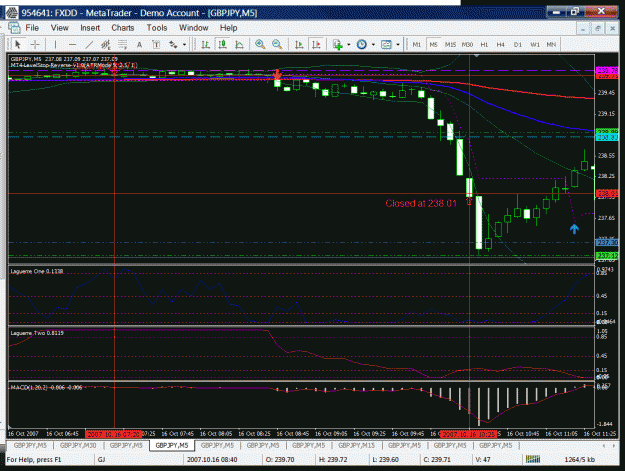Switch timeframe to M15 in toolbar
Screen dimensions: 625x471
(x=450, y=45)
